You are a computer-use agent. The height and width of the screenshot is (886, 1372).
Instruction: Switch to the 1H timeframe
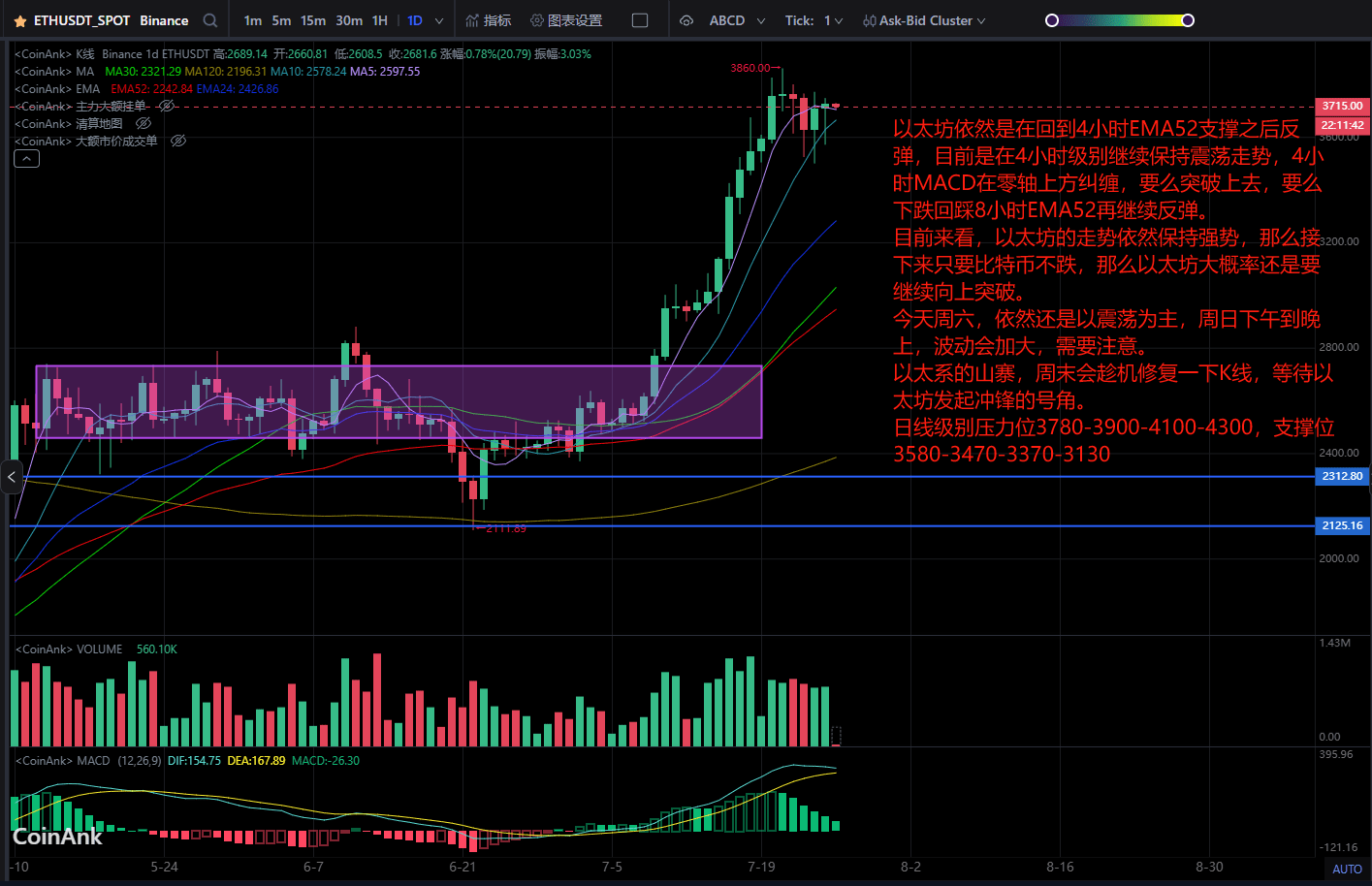380,20
